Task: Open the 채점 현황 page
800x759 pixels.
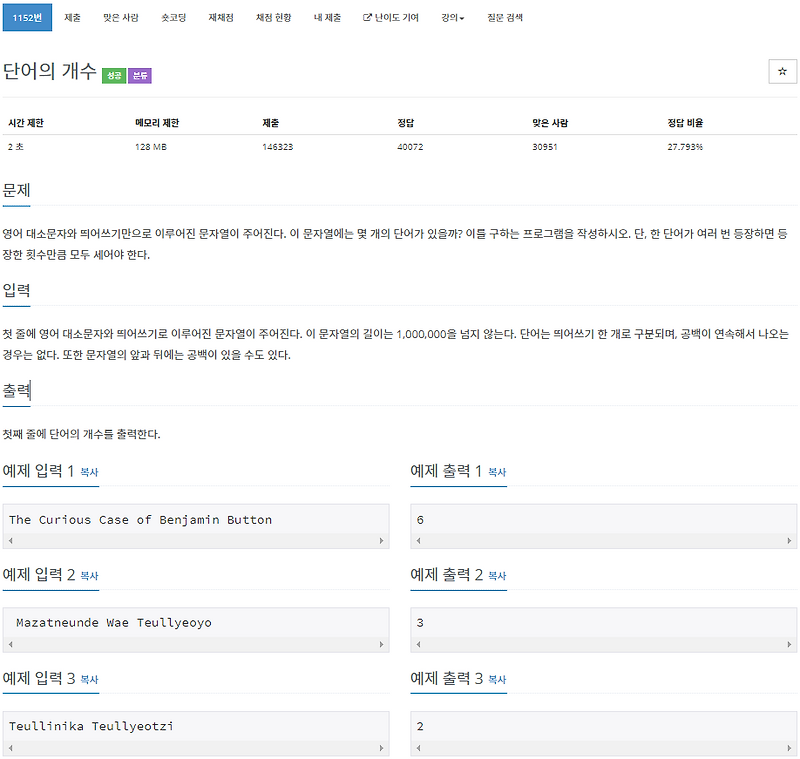Action: tap(272, 17)
